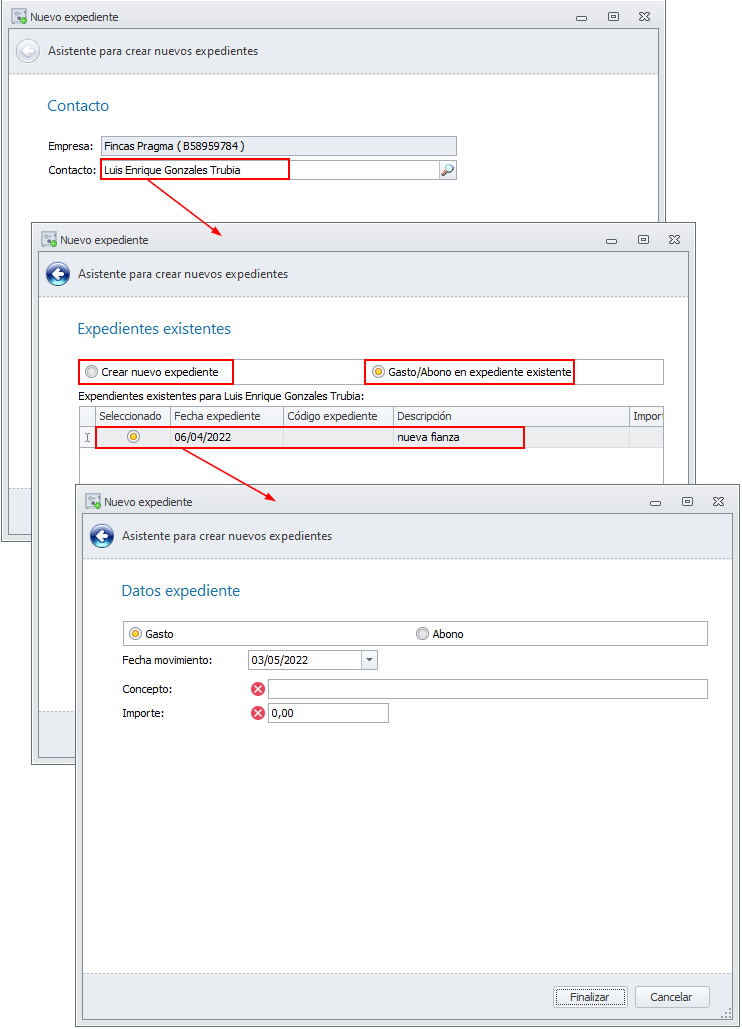Image resolution: width=742 pixels, height=1029 pixels.
Task: Click the Código expediente column header
Action: [x=339, y=416]
